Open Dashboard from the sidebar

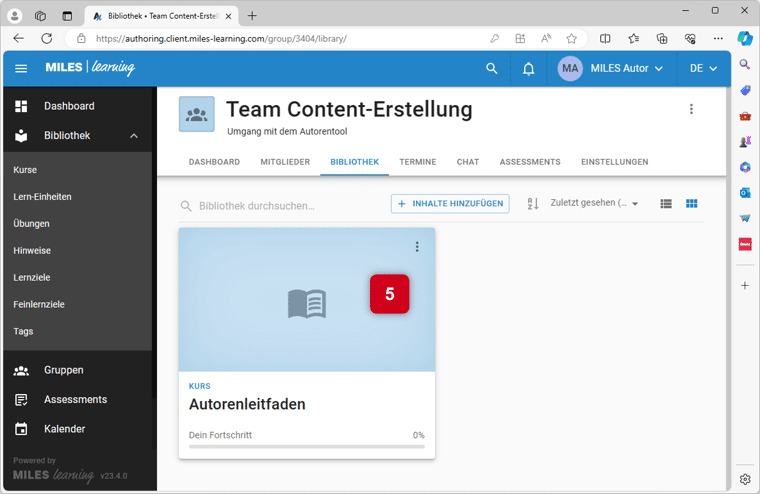click(69, 106)
